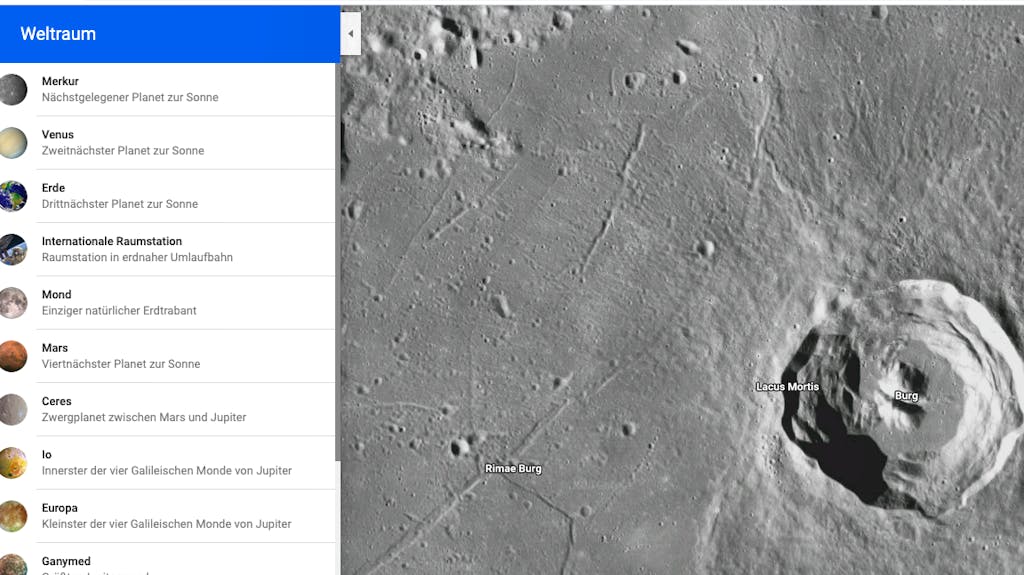Image resolution: width=1024 pixels, height=575 pixels.
Task: Click description 'Nächstgelegener Planet zur Sonne'
Action: click(130, 97)
